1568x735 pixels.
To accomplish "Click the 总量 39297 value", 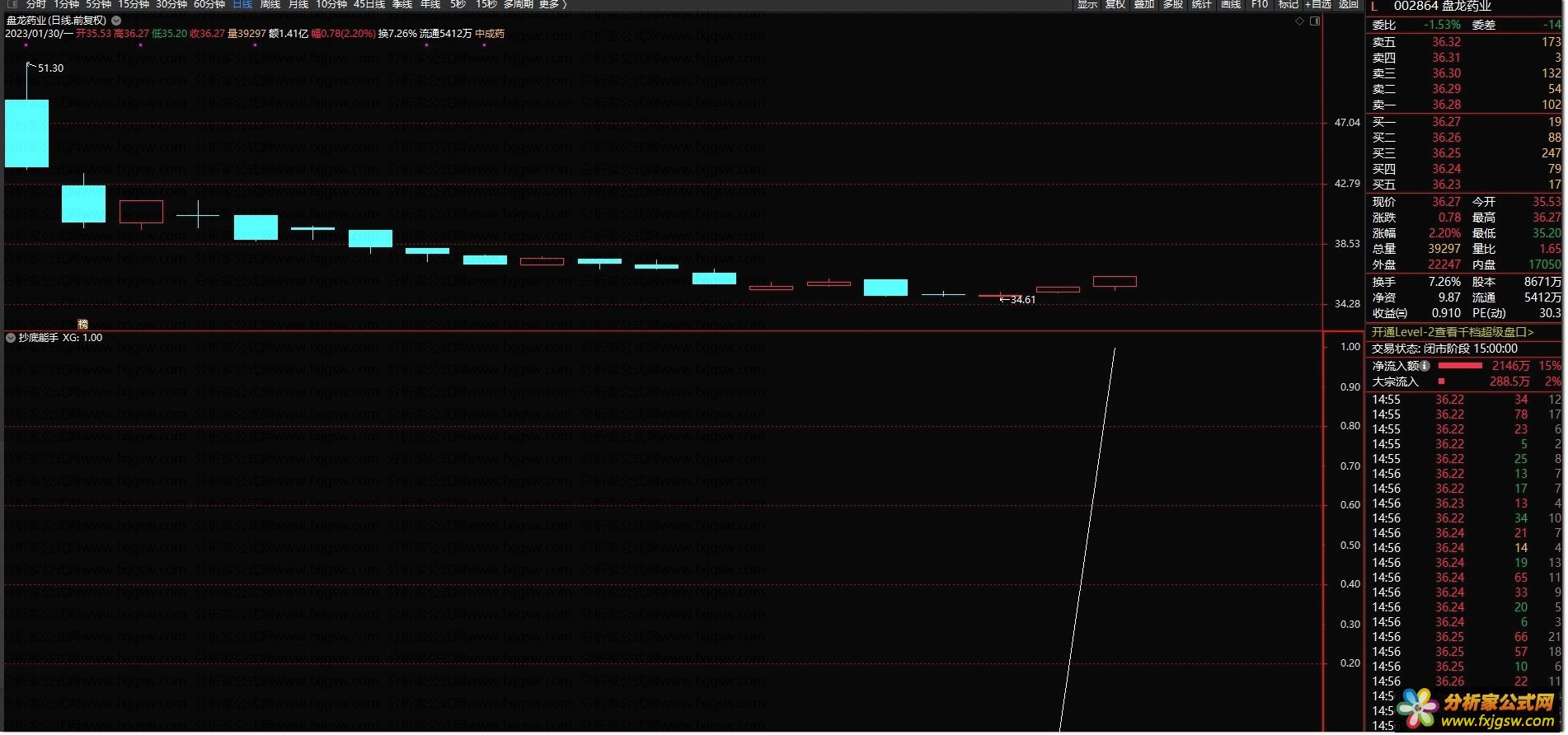I will coord(1444,249).
